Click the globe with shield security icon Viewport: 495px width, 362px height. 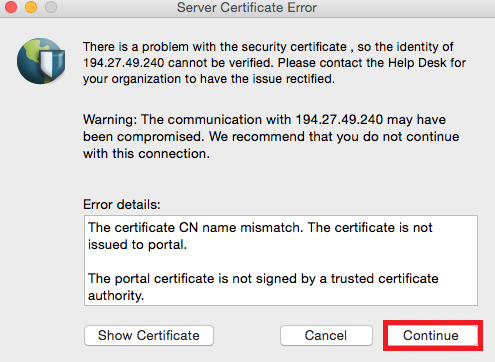point(41,61)
